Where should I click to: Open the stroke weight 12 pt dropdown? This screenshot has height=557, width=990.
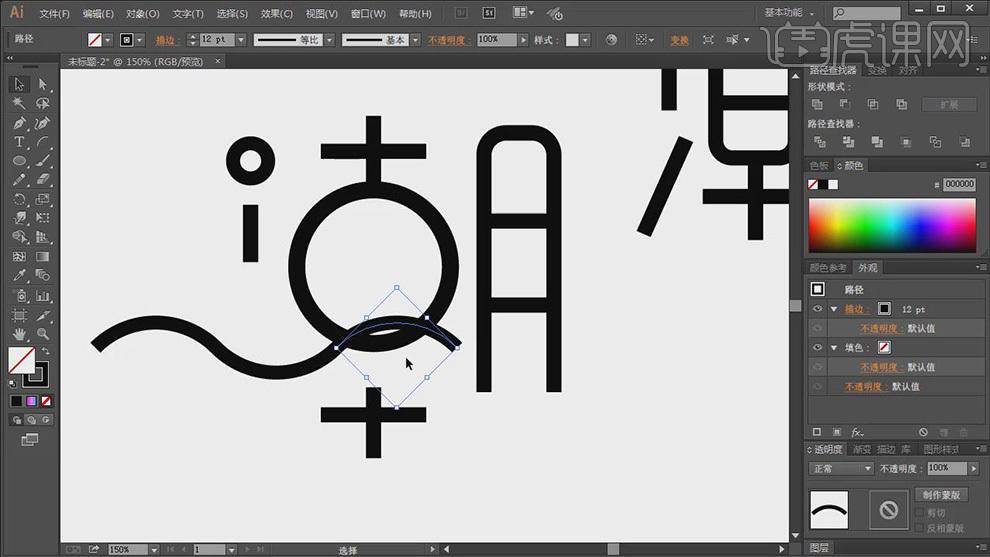click(241, 40)
